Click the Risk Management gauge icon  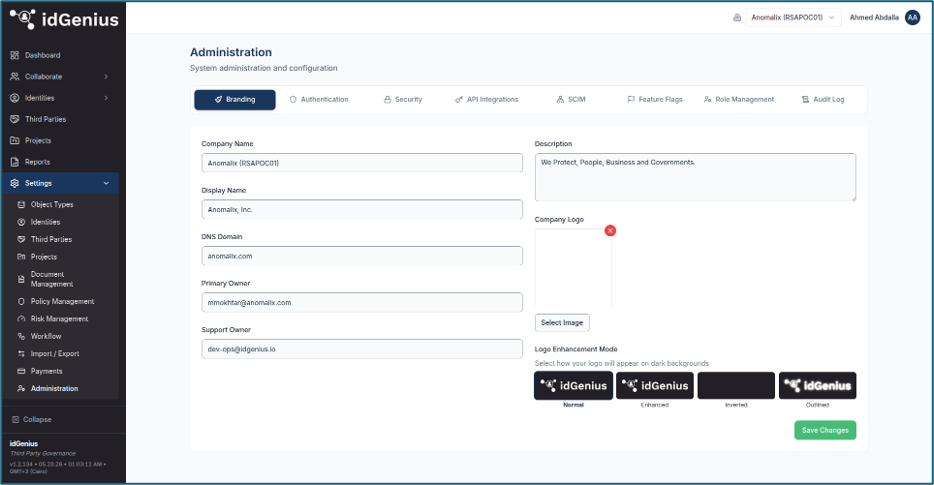pos(21,319)
